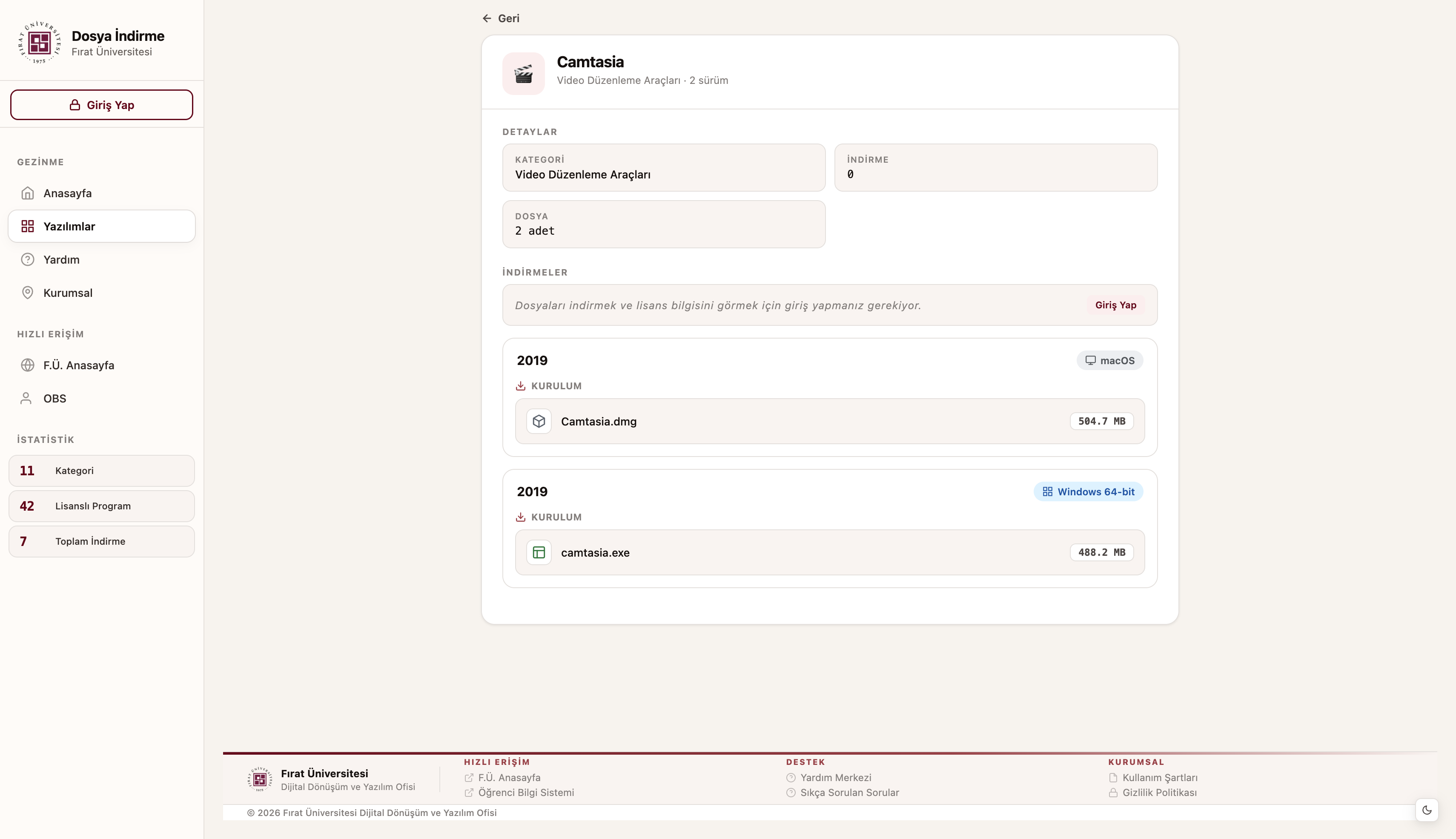The width and height of the screenshot is (1456, 839).
Task: Go to Kurumsal in the sidebar
Action: point(101,293)
